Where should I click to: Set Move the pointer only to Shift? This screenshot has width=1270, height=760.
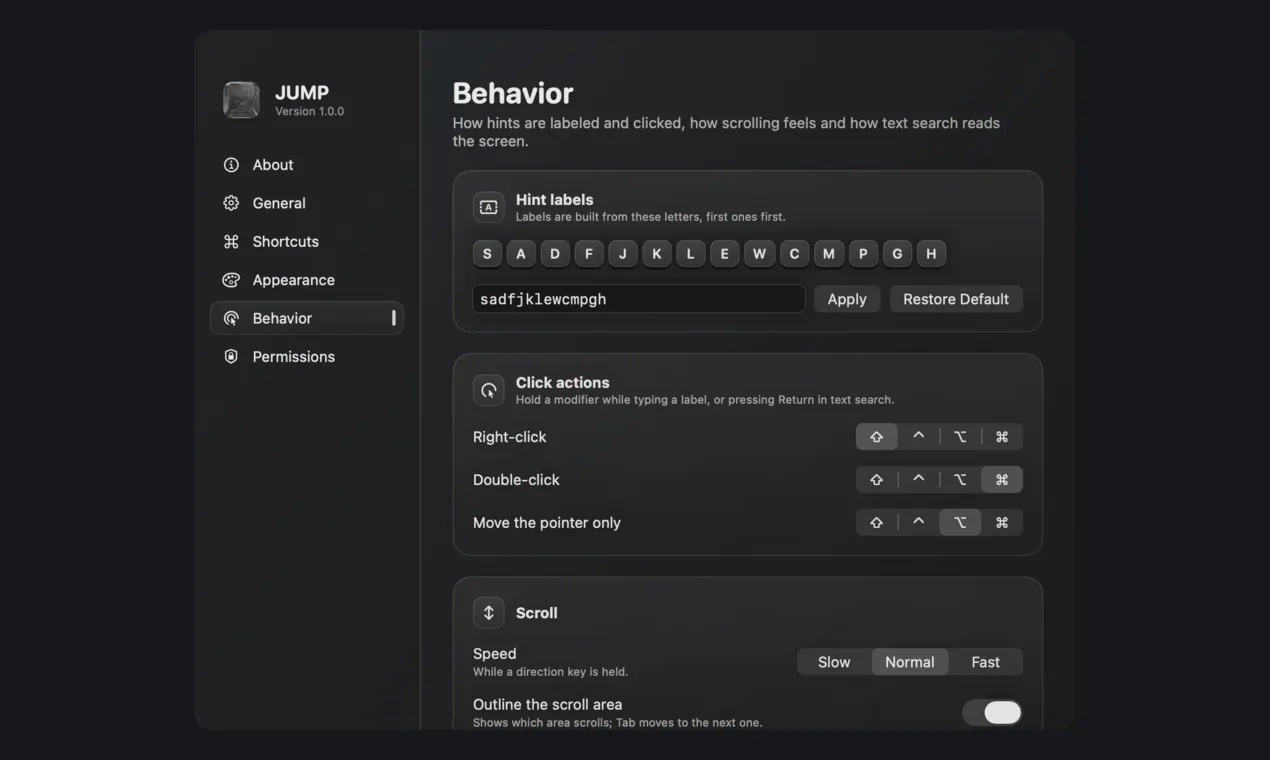click(x=877, y=523)
